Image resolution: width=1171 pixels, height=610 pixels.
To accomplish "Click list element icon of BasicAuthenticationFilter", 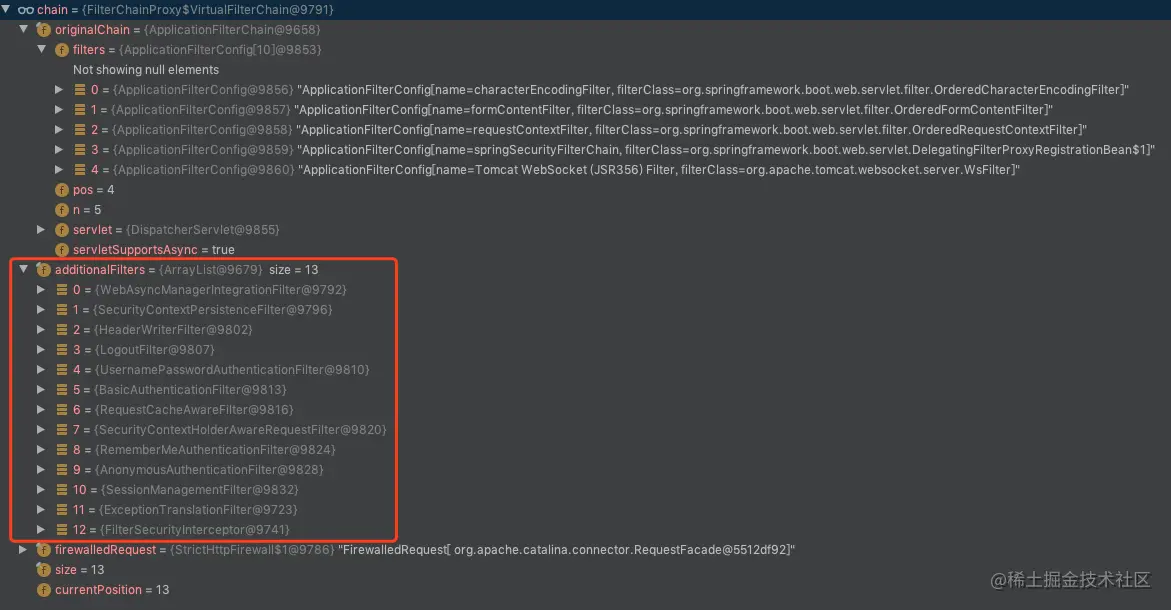I will [62, 390].
